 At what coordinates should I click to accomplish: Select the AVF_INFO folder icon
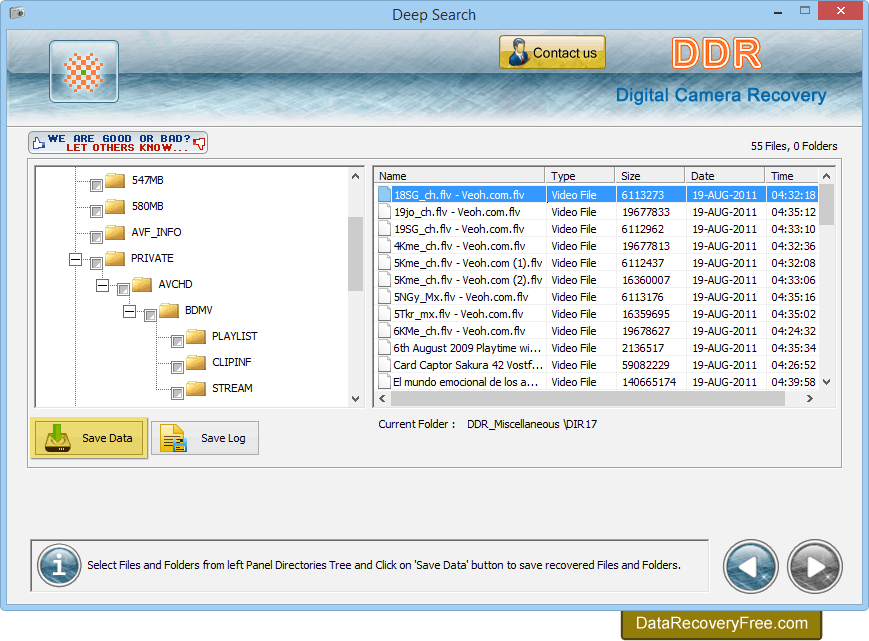115,232
